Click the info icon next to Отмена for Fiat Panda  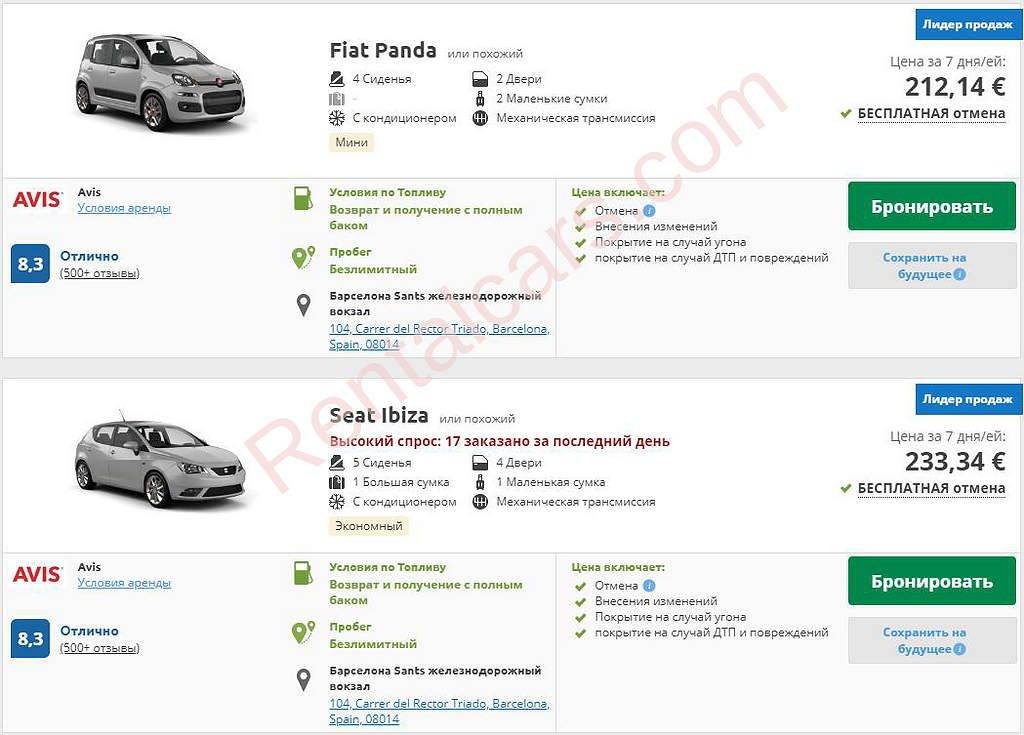[x=649, y=211]
